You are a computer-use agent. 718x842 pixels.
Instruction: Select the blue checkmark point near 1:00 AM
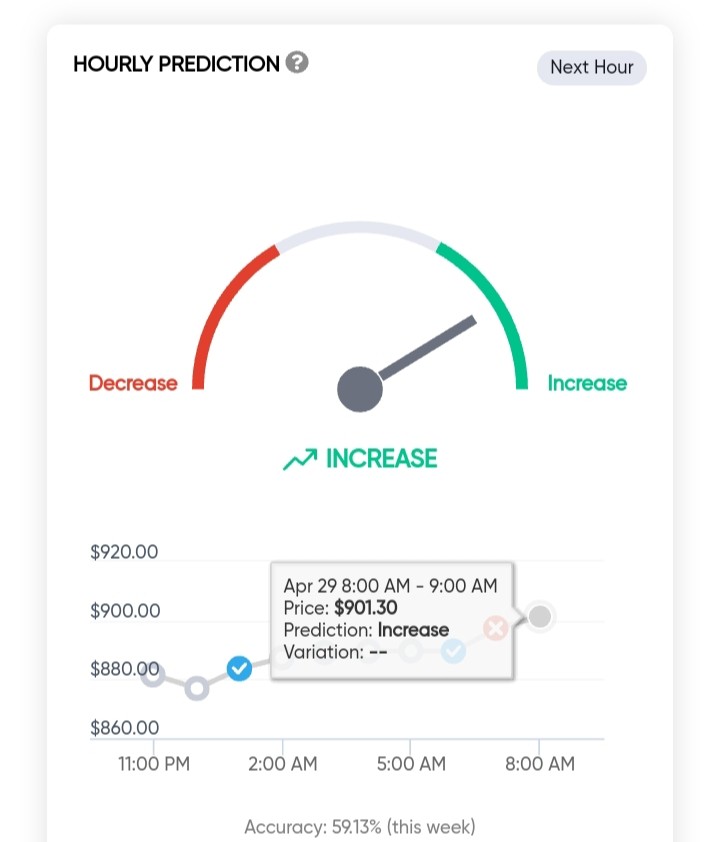click(x=239, y=669)
